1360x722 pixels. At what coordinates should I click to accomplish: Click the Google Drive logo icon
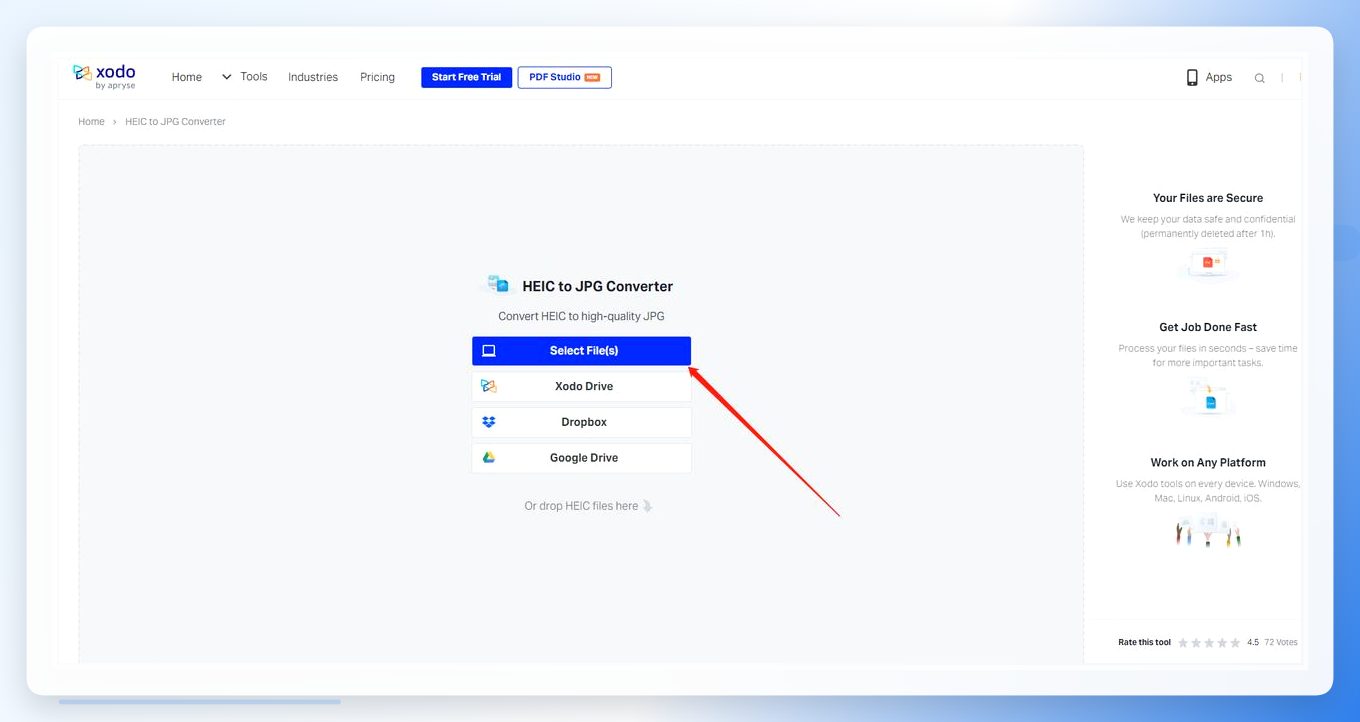[x=489, y=457]
